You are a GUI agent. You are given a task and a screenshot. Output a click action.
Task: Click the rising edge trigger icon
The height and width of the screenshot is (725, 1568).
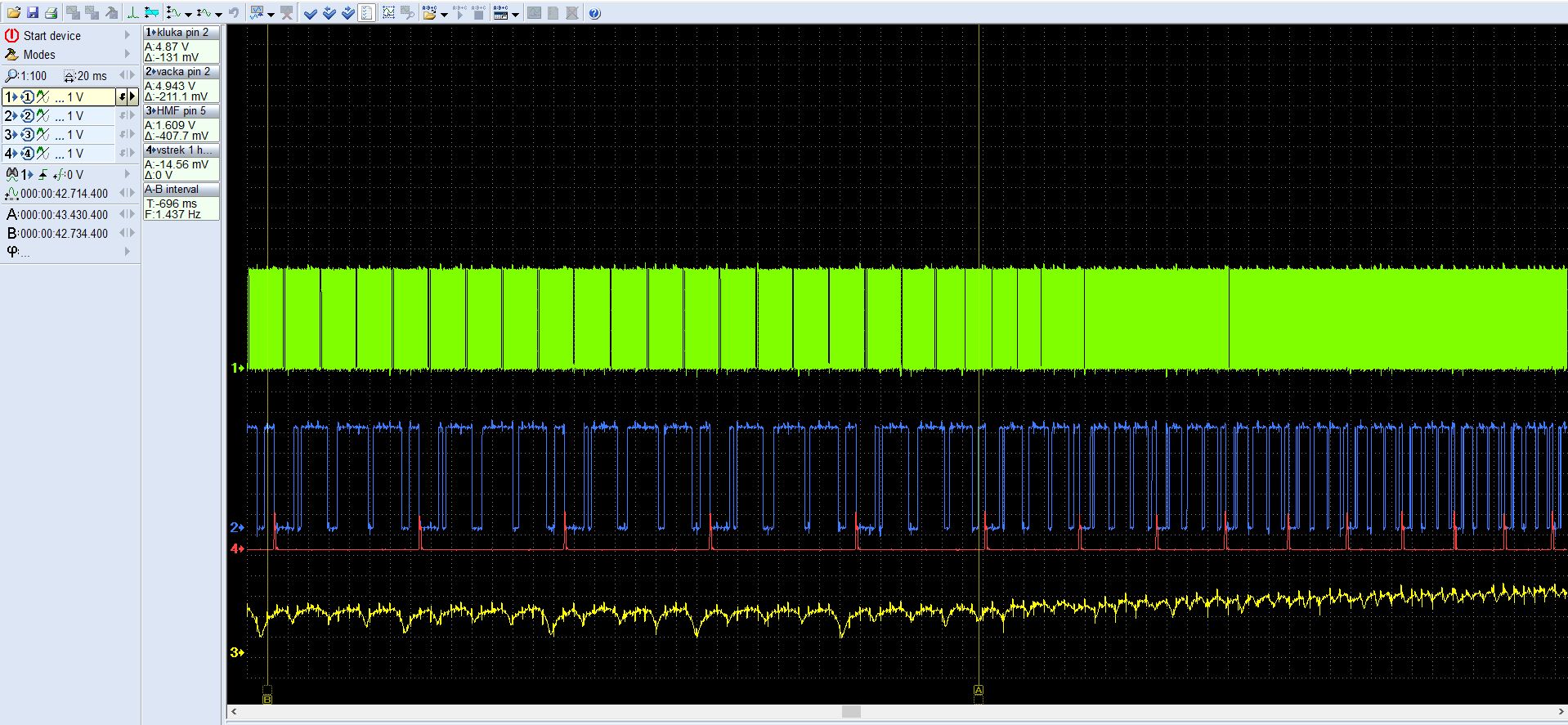pos(43,175)
